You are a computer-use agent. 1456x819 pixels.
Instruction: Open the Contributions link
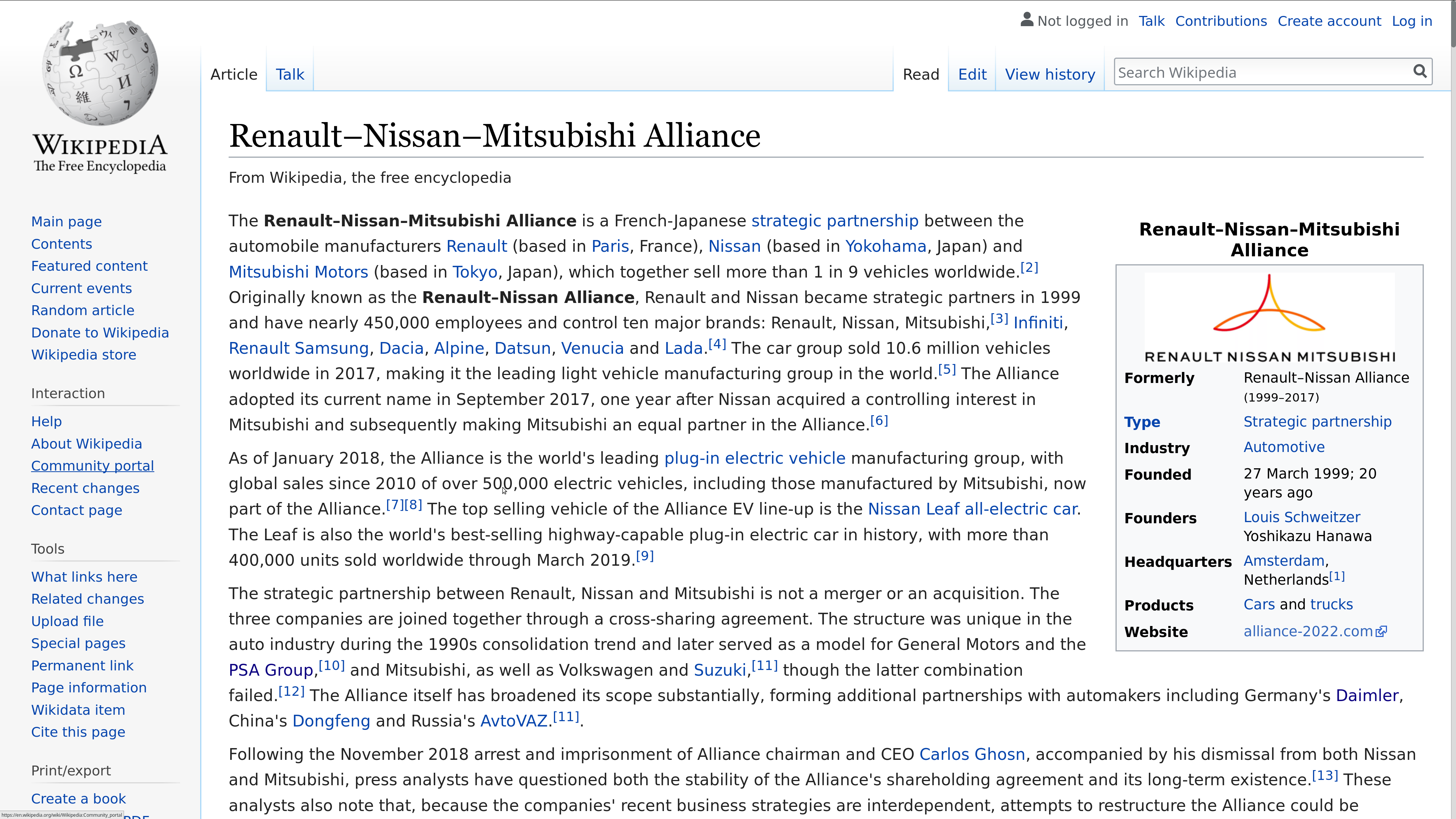[1221, 22]
